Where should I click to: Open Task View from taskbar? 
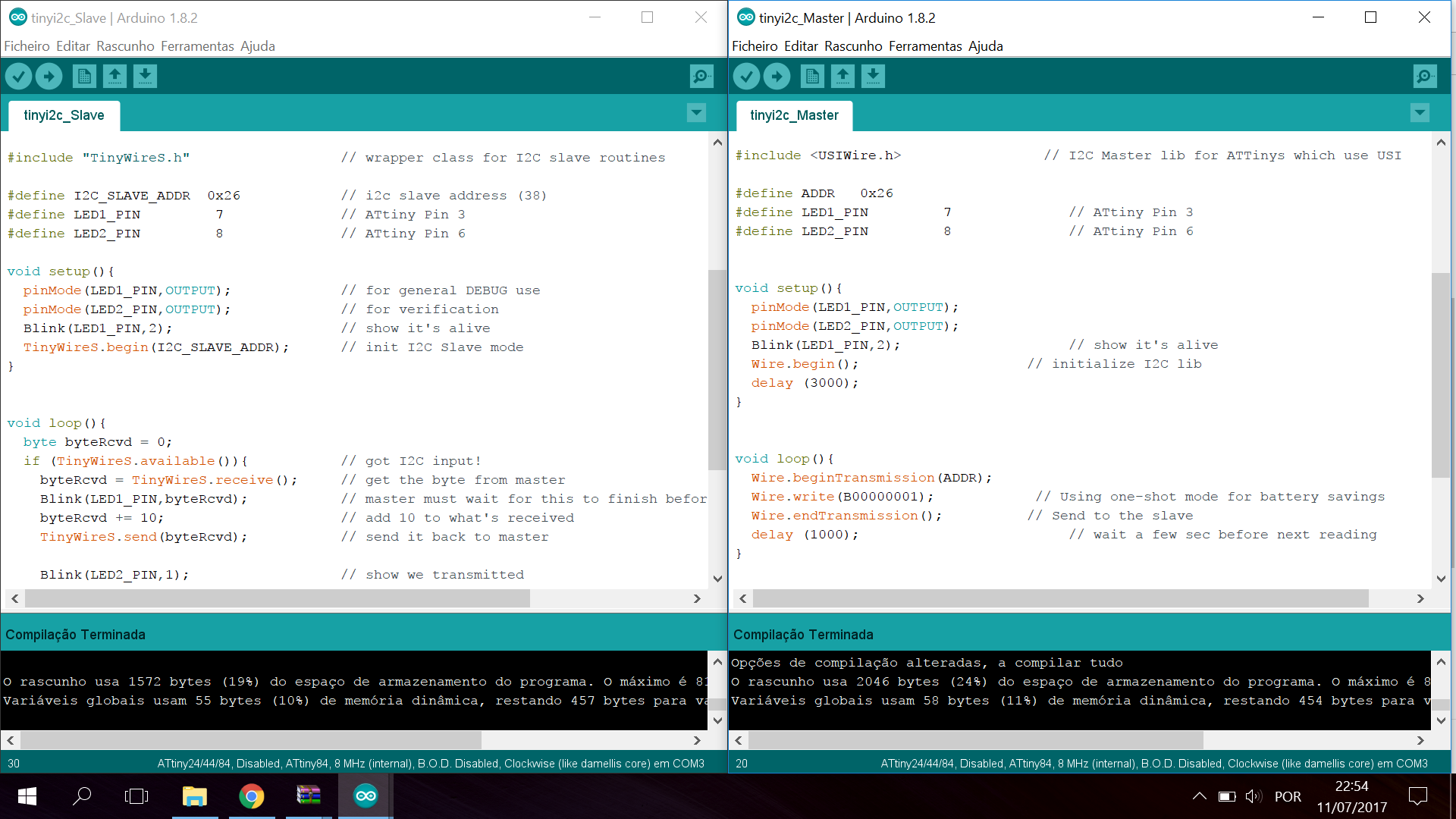coord(136,796)
